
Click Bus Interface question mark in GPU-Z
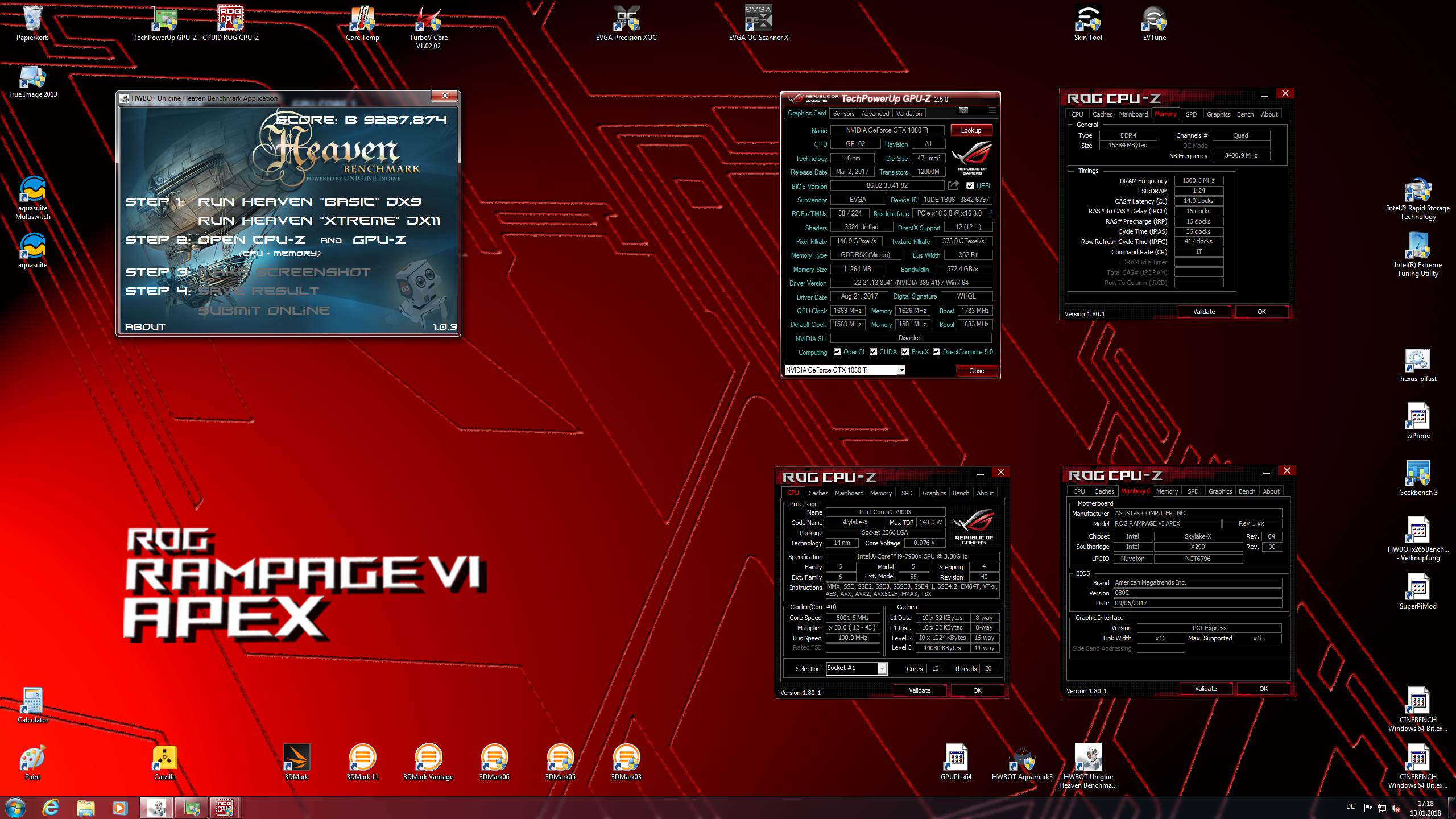(x=991, y=213)
